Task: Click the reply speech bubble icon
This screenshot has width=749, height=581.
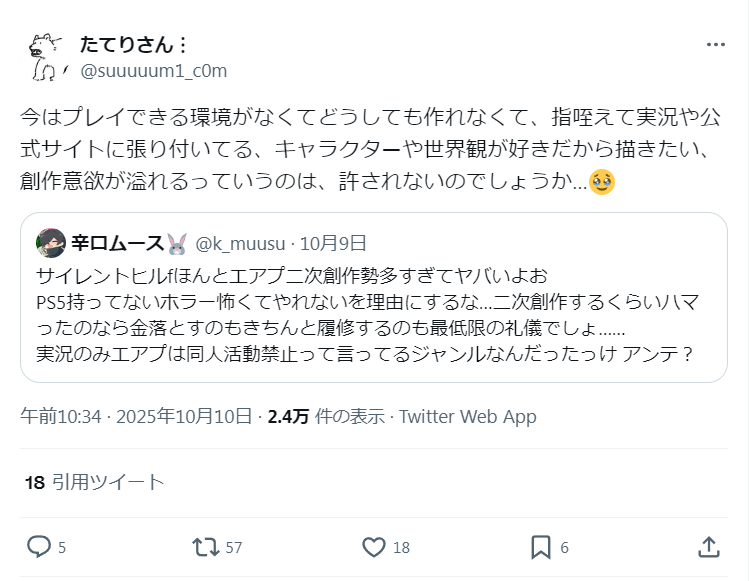Action: pos(39,547)
